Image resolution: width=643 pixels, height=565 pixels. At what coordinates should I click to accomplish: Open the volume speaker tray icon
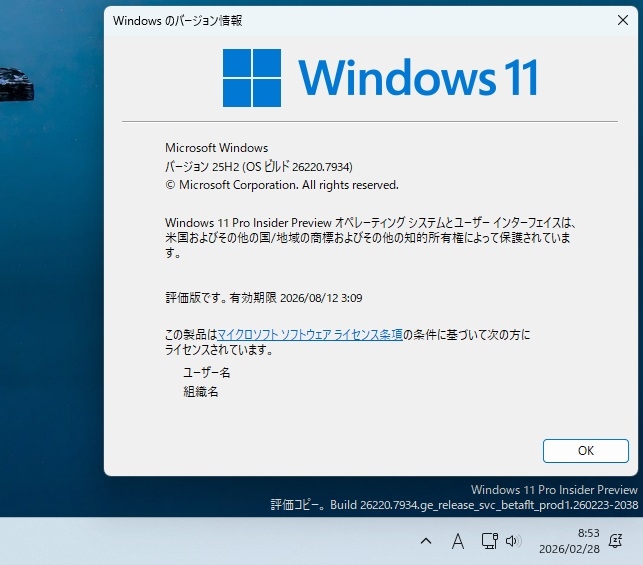tap(513, 541)
